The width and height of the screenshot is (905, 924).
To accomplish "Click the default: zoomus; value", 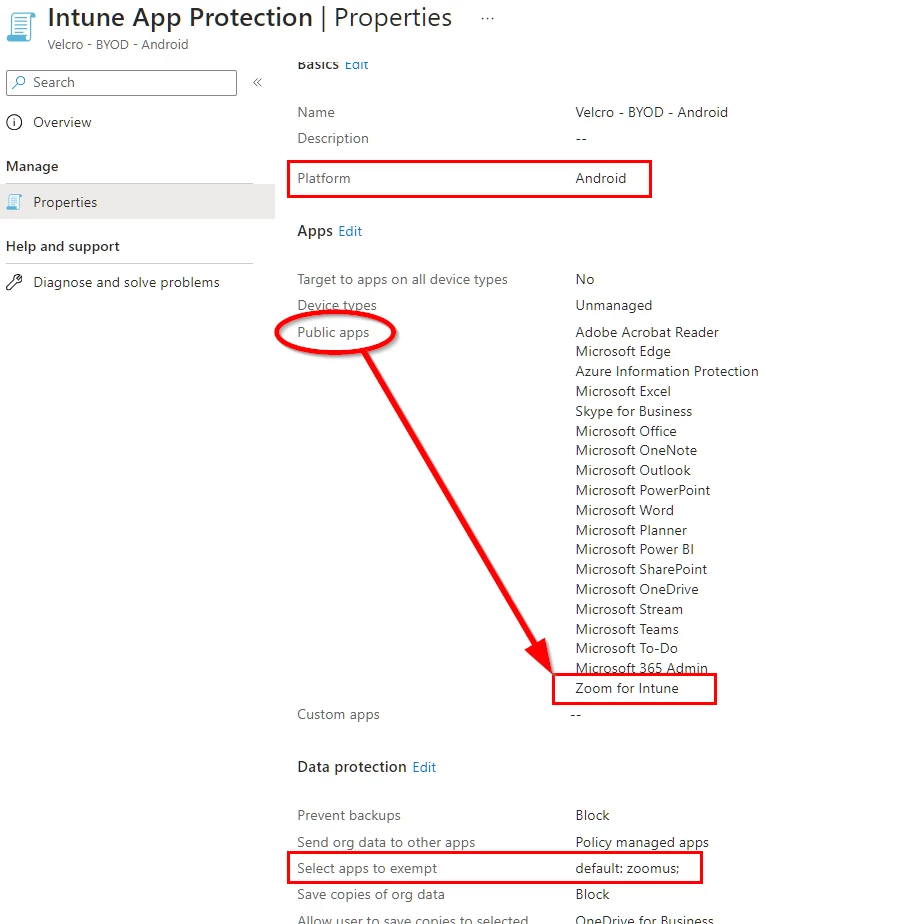I will tap(627, 869).
